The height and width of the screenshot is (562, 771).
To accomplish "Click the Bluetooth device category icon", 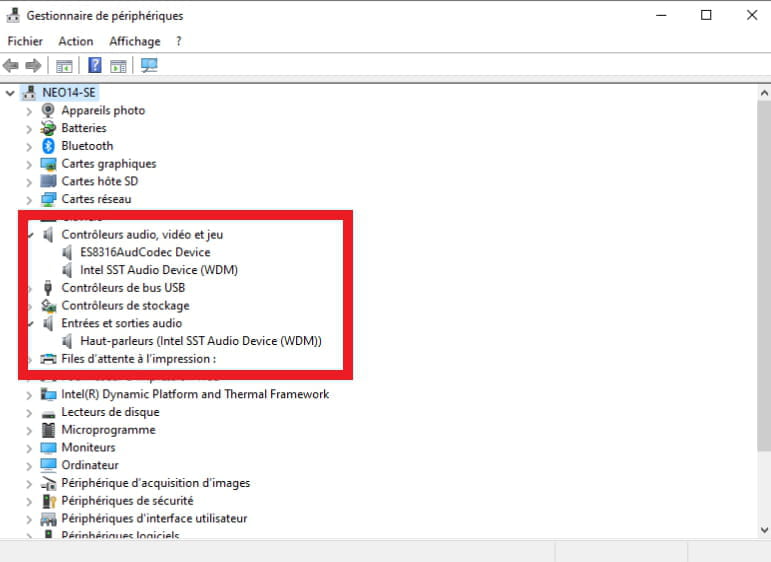I will (48, 146).
